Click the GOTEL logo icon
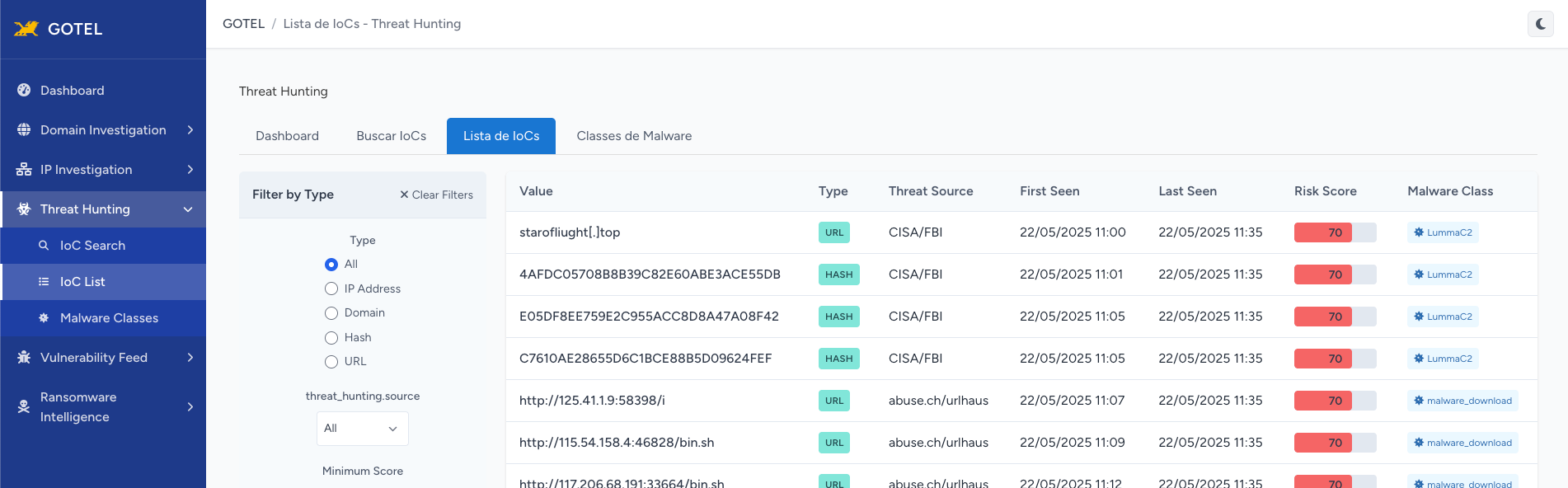This screenshot has height=488, width=1568. click(26, 29)
